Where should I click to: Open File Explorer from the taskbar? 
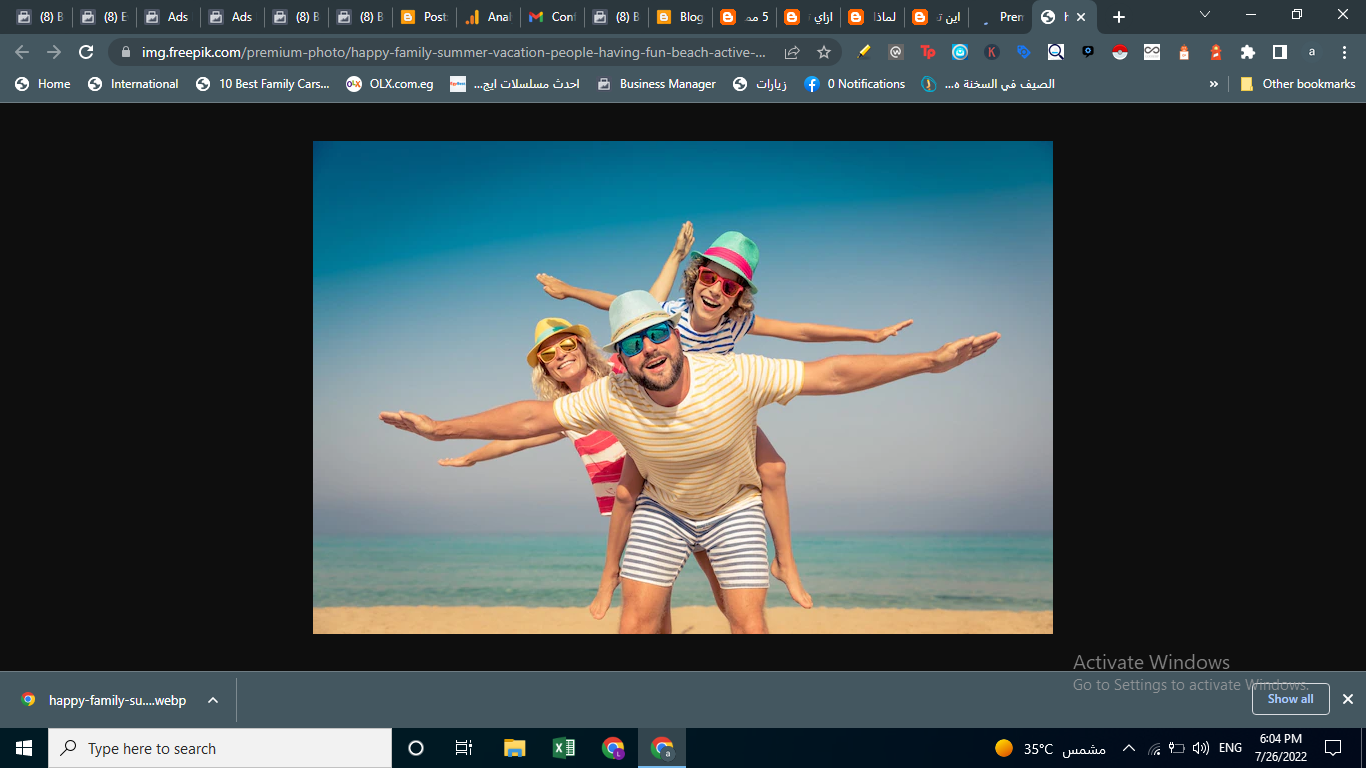pos(514,748)
